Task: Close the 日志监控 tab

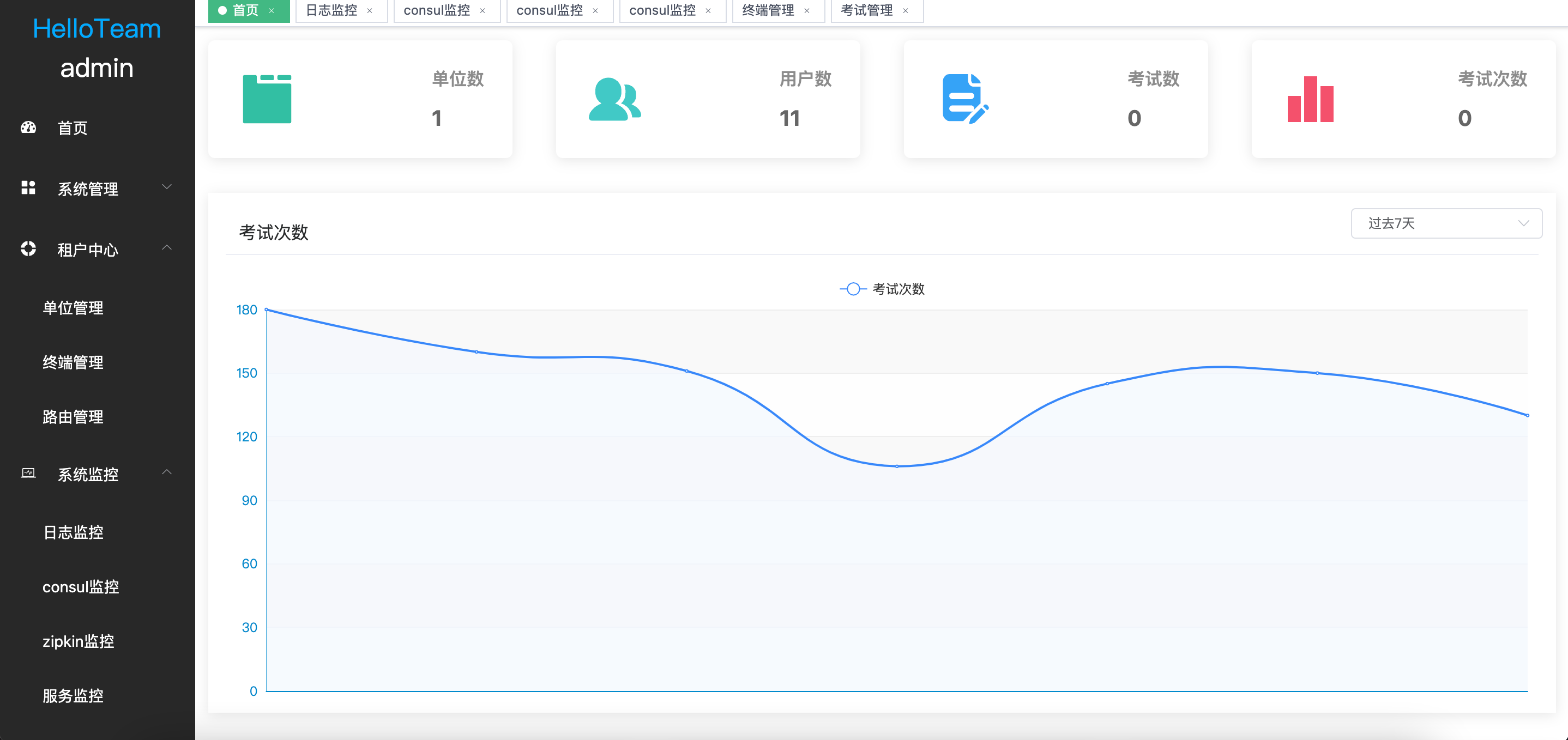Action: 370,10
